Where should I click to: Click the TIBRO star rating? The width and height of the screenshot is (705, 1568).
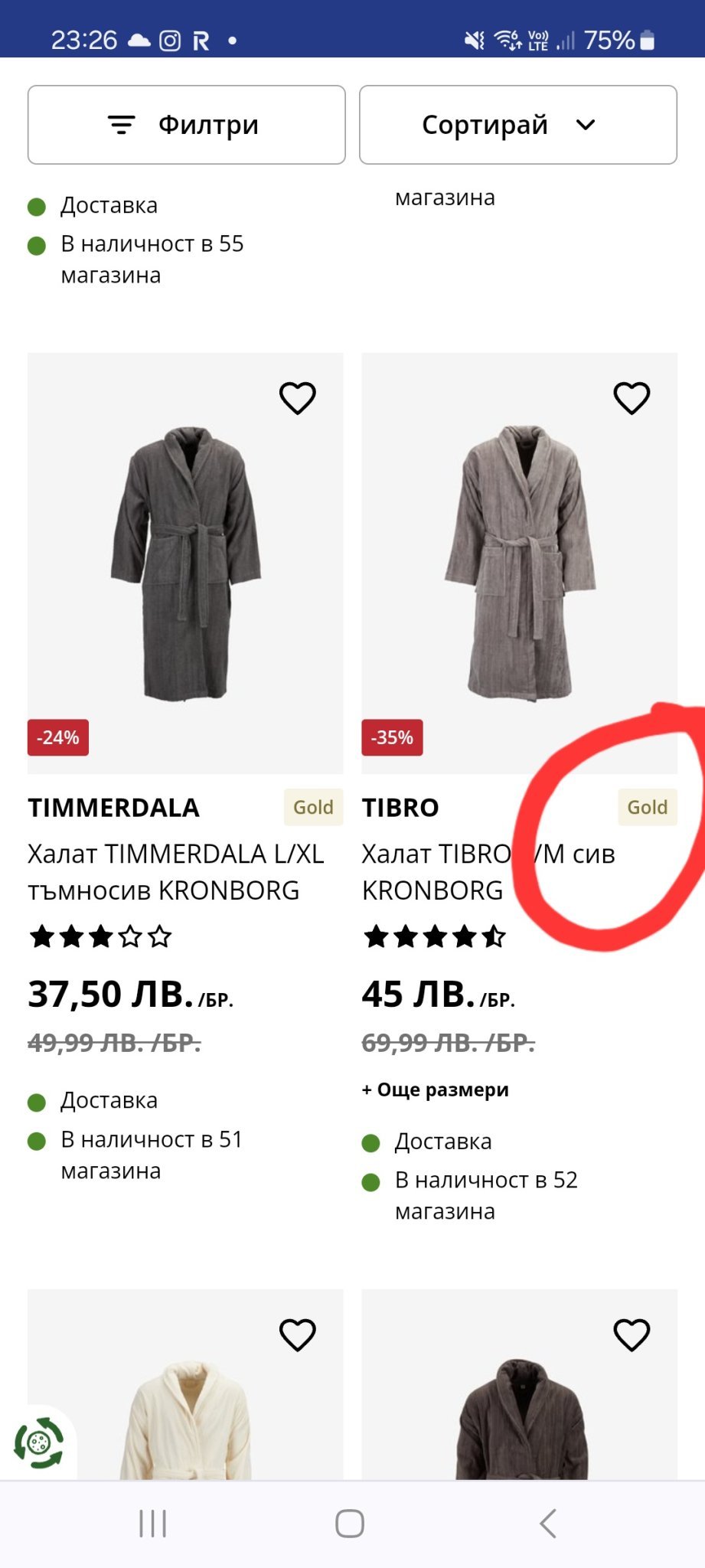[434, 936]
